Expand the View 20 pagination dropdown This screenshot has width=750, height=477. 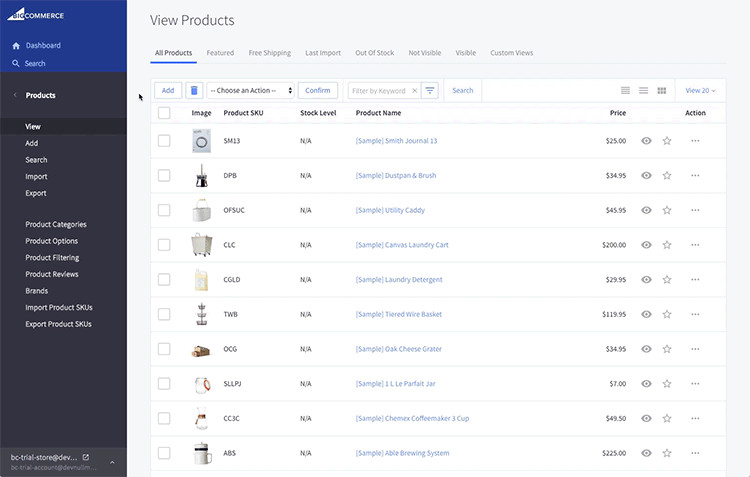tap(700, 91)
